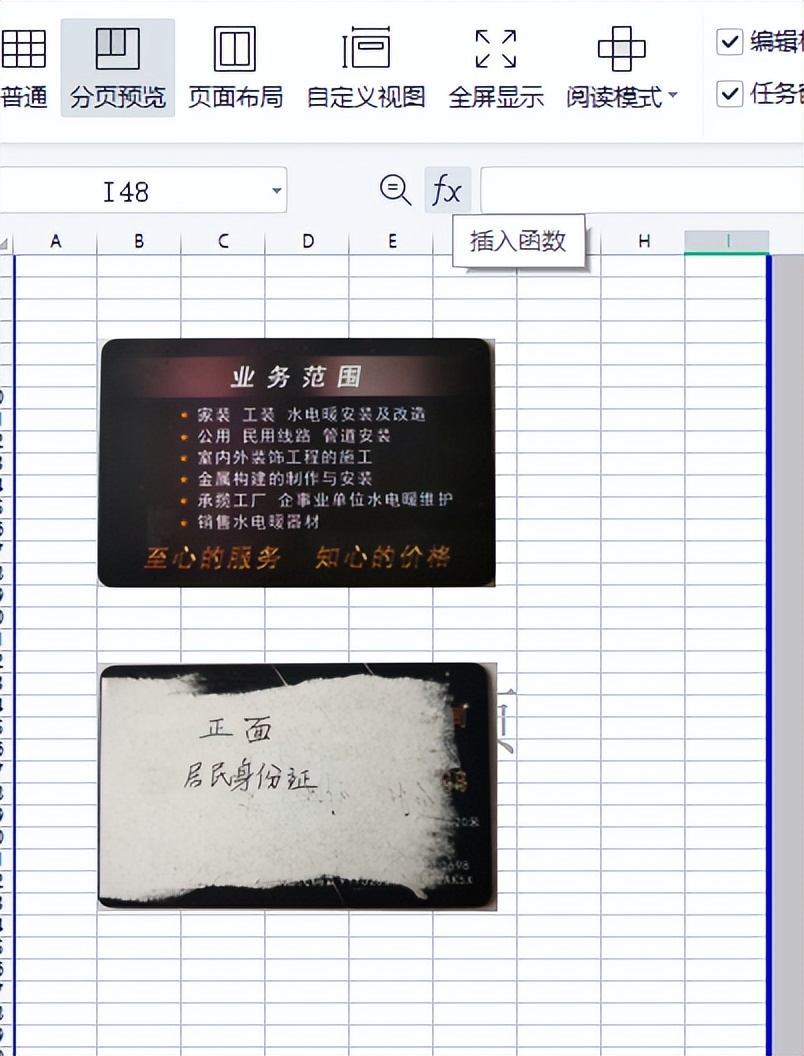The width and height of the screenshot is (804, 1056).
Task: Click the 自定义视图 custom views icon
Action: pos(368,48)
